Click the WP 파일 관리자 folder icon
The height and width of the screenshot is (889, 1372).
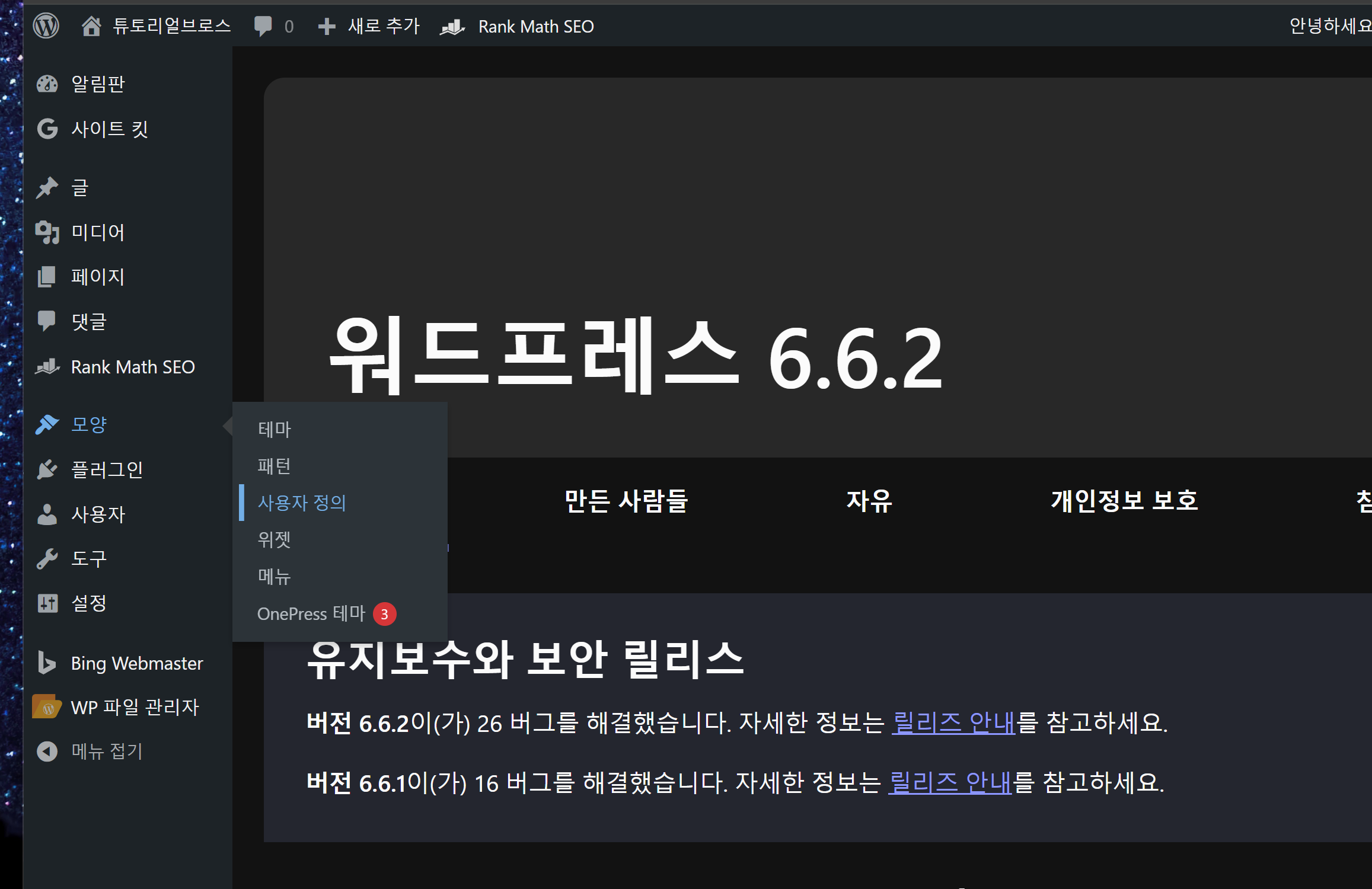pyautogui.click(x=46, y=706)
